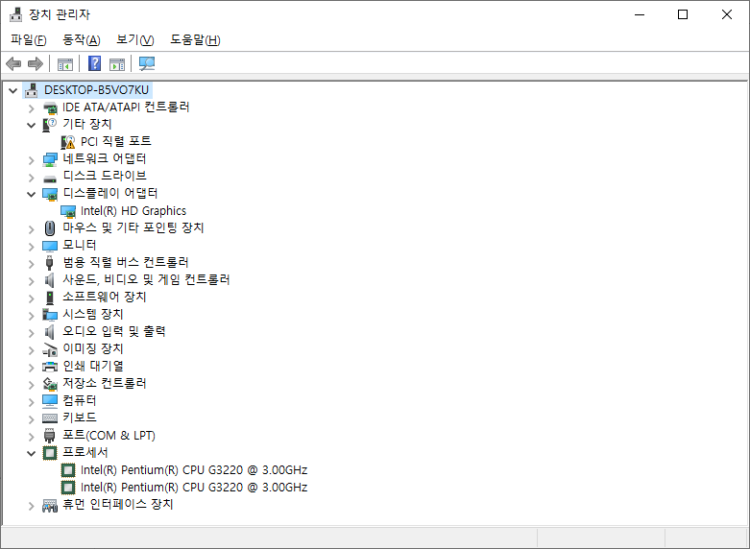Expand the 디스크 드라이브 node
Viewport: 750px width, 549px height.
click(31, 177)
